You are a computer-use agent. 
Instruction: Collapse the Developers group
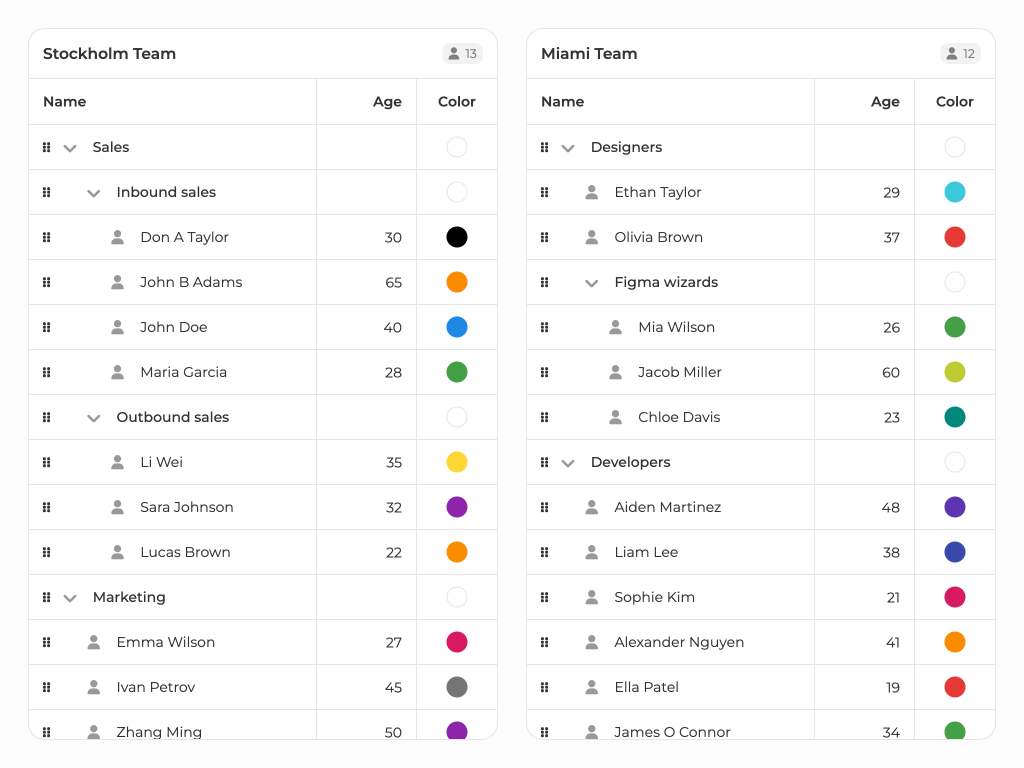[568, 463]
